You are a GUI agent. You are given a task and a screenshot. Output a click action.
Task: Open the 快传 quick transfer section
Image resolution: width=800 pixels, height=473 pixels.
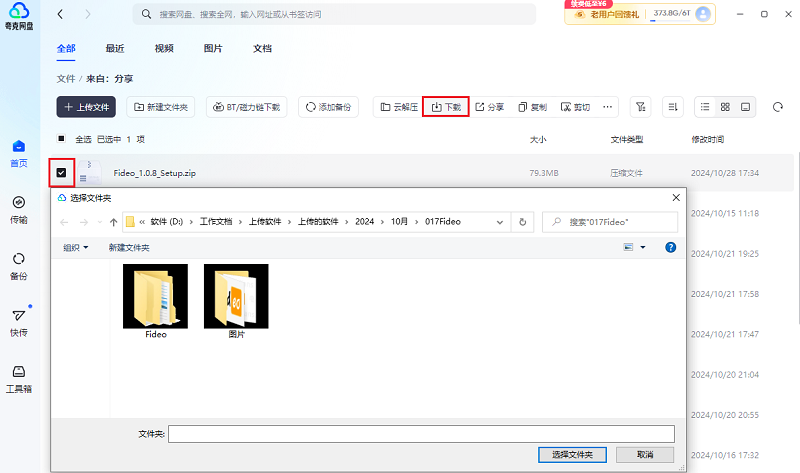(x=19, y=323)
